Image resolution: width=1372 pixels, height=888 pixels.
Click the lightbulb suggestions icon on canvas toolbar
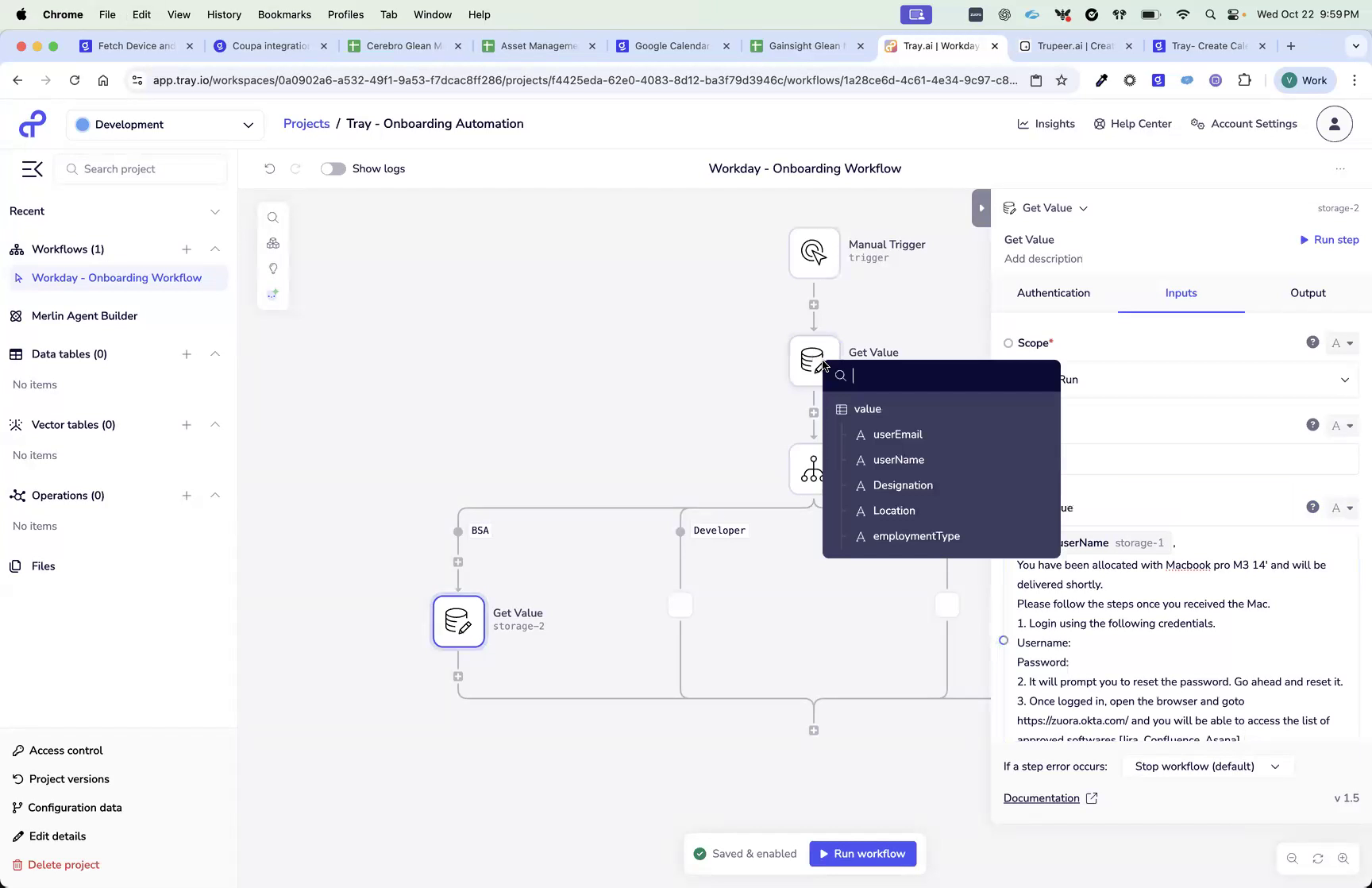273,268
